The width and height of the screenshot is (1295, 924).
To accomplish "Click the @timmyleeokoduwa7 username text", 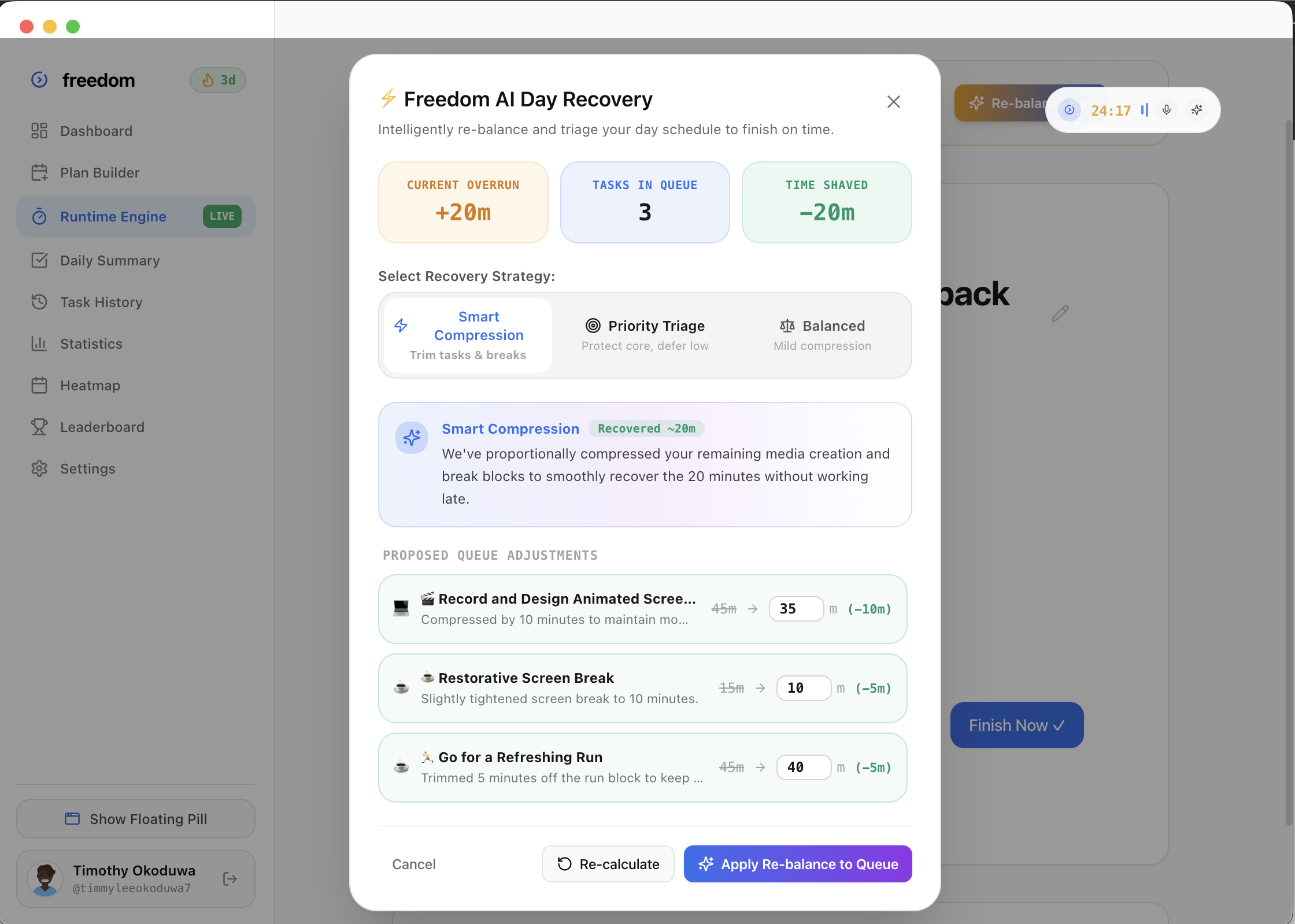I will [131, 888].
